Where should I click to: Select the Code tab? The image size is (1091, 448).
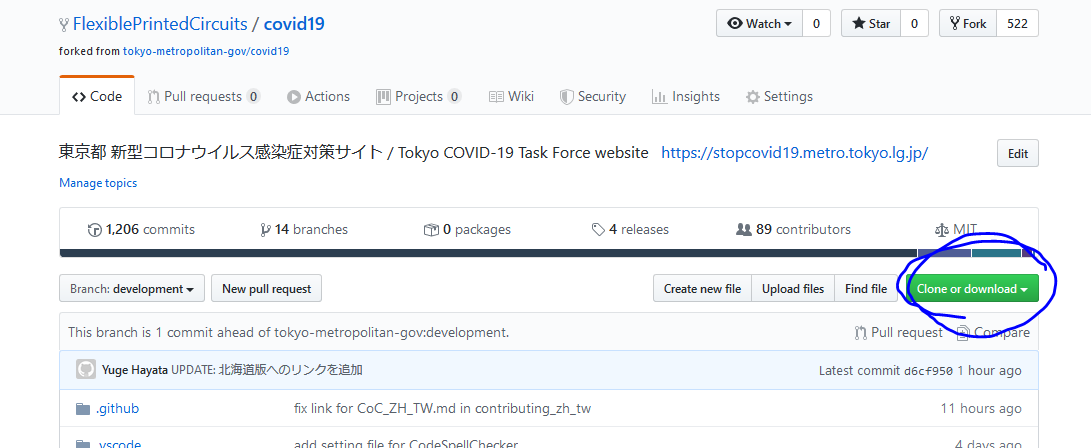tap(97, 97)
